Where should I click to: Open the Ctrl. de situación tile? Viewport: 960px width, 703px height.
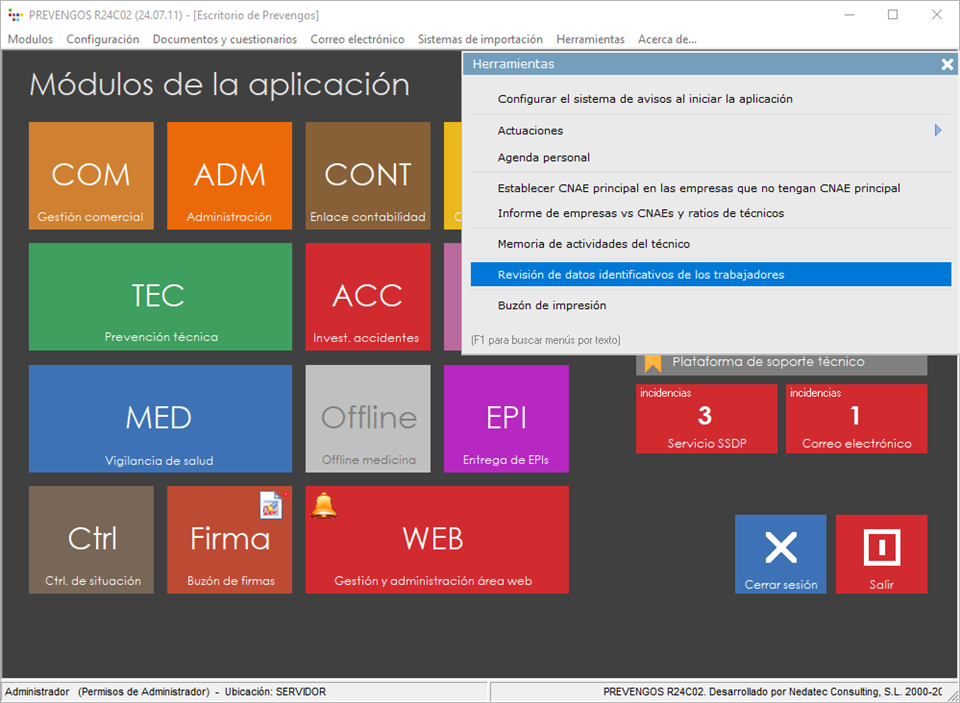[91, 540]
